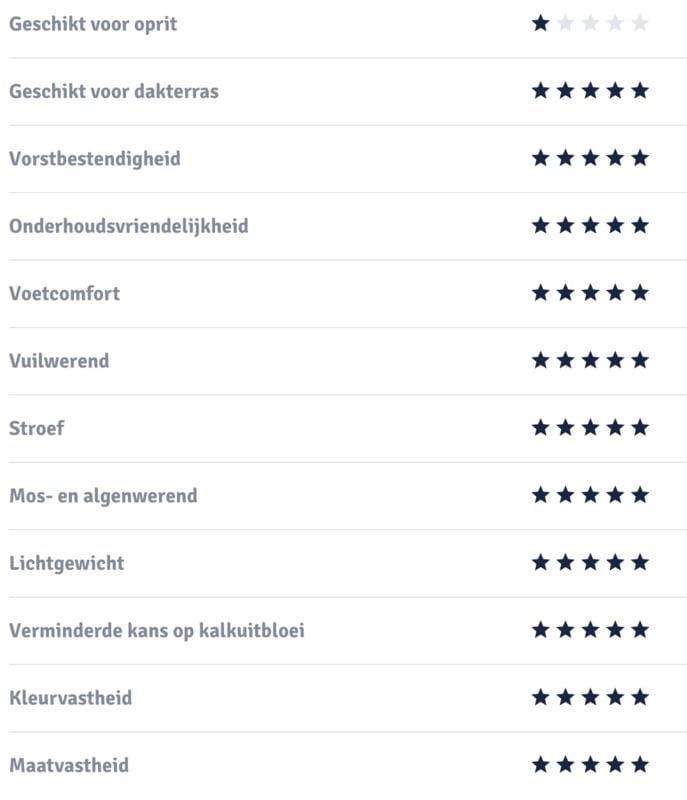
Task: Click the fifth star for Mos- en algenwerend
Action: (640, 495)
